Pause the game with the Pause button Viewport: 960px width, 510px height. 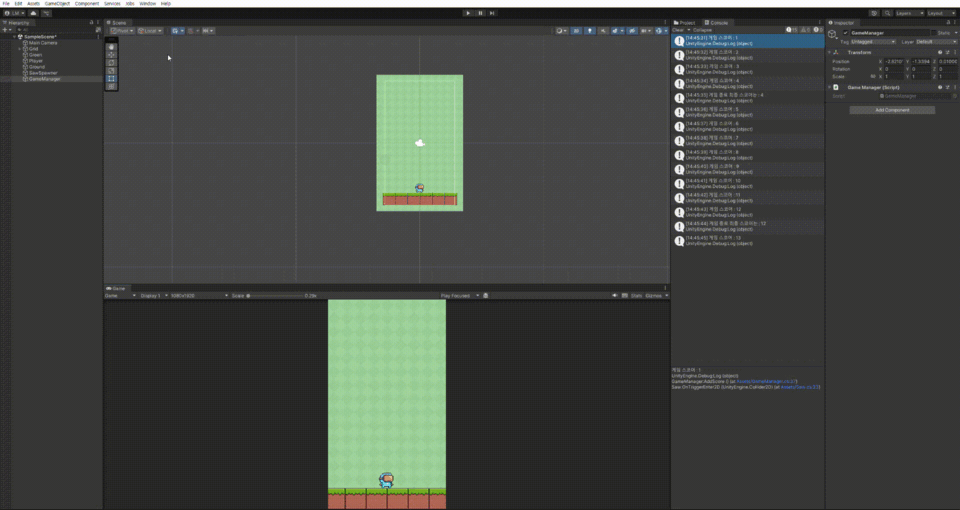tap(480, 13)
